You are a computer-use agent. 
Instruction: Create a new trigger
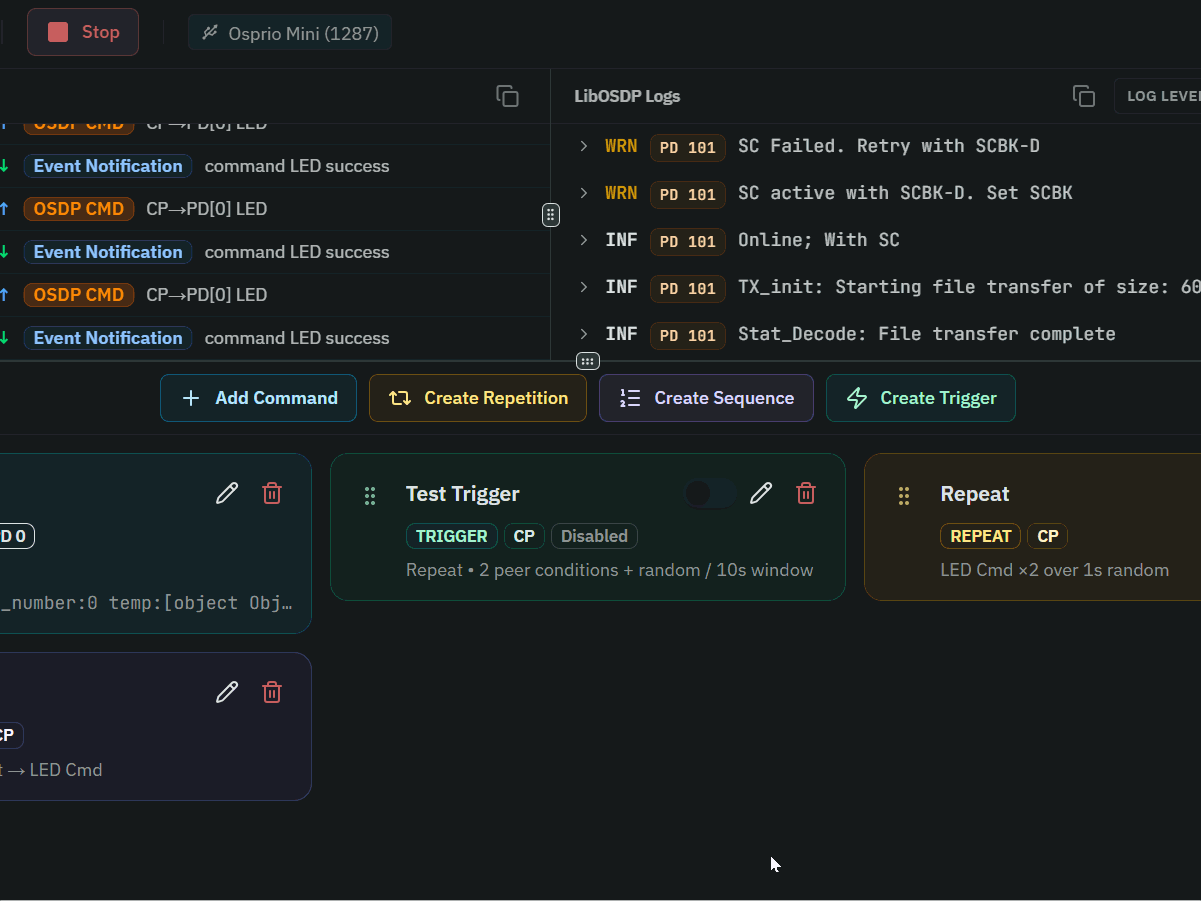tap(921, 398)
